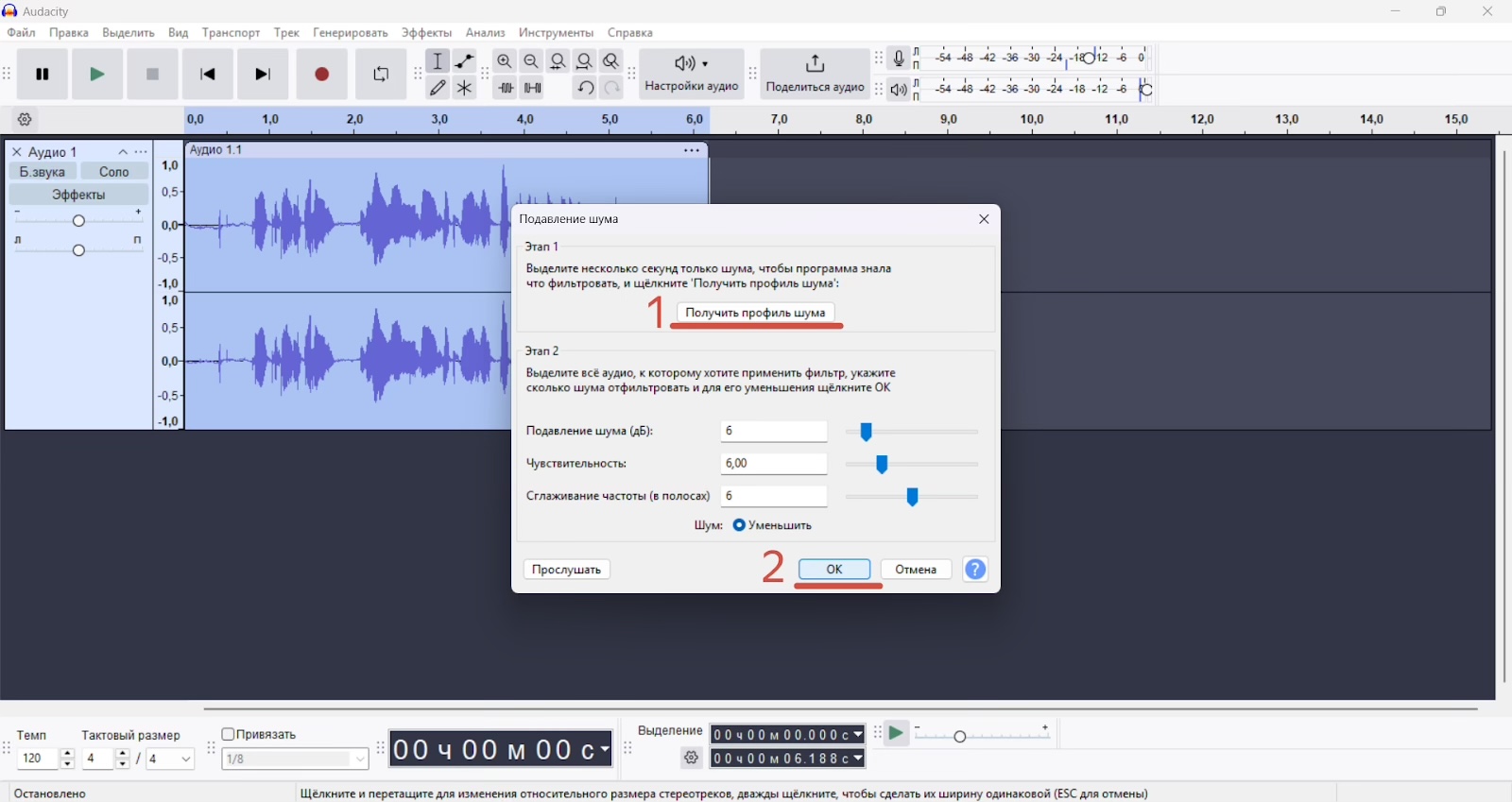Image resolution: width=1512 pixels, height=802 pixels.
Task: Select the Уменьшить noise radio button
Action: 739,525
